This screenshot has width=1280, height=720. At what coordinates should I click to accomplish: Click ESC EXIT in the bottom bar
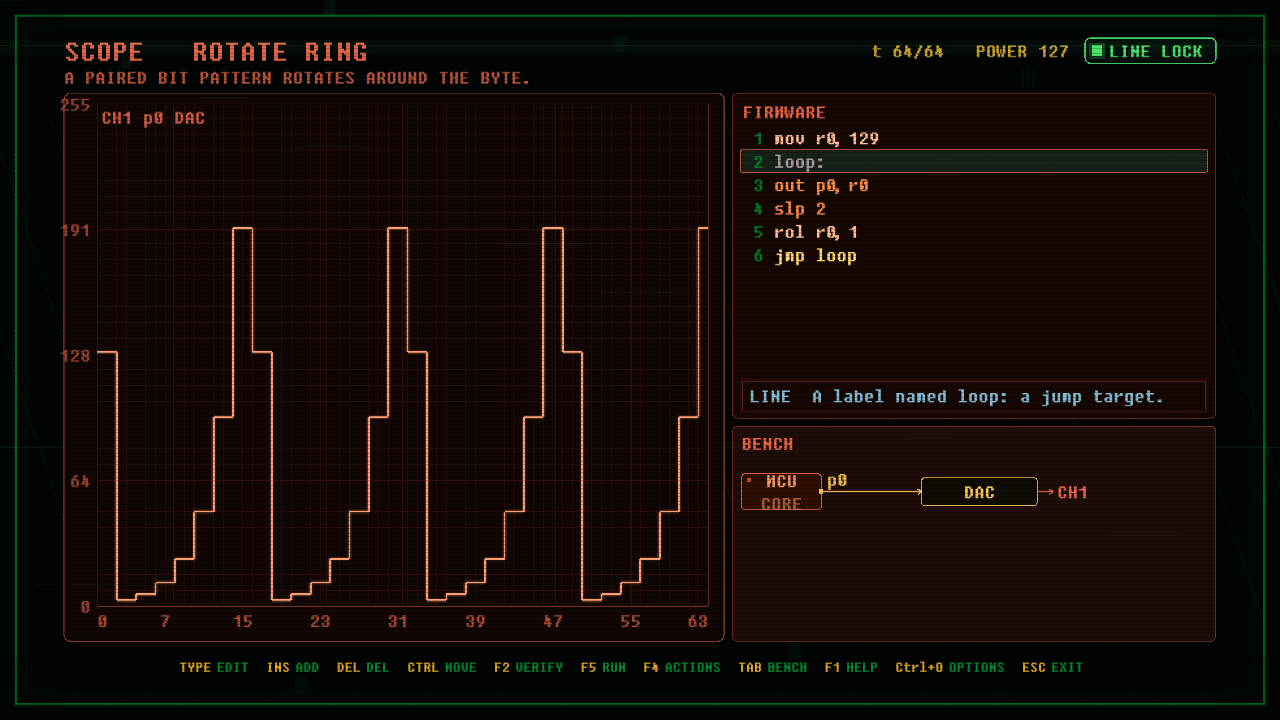[1052, 667]
